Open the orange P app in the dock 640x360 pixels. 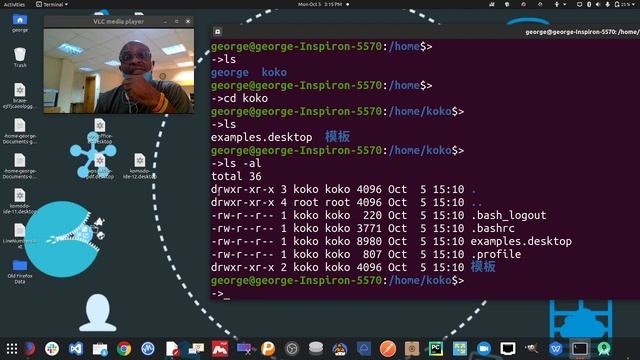[268, 349]
